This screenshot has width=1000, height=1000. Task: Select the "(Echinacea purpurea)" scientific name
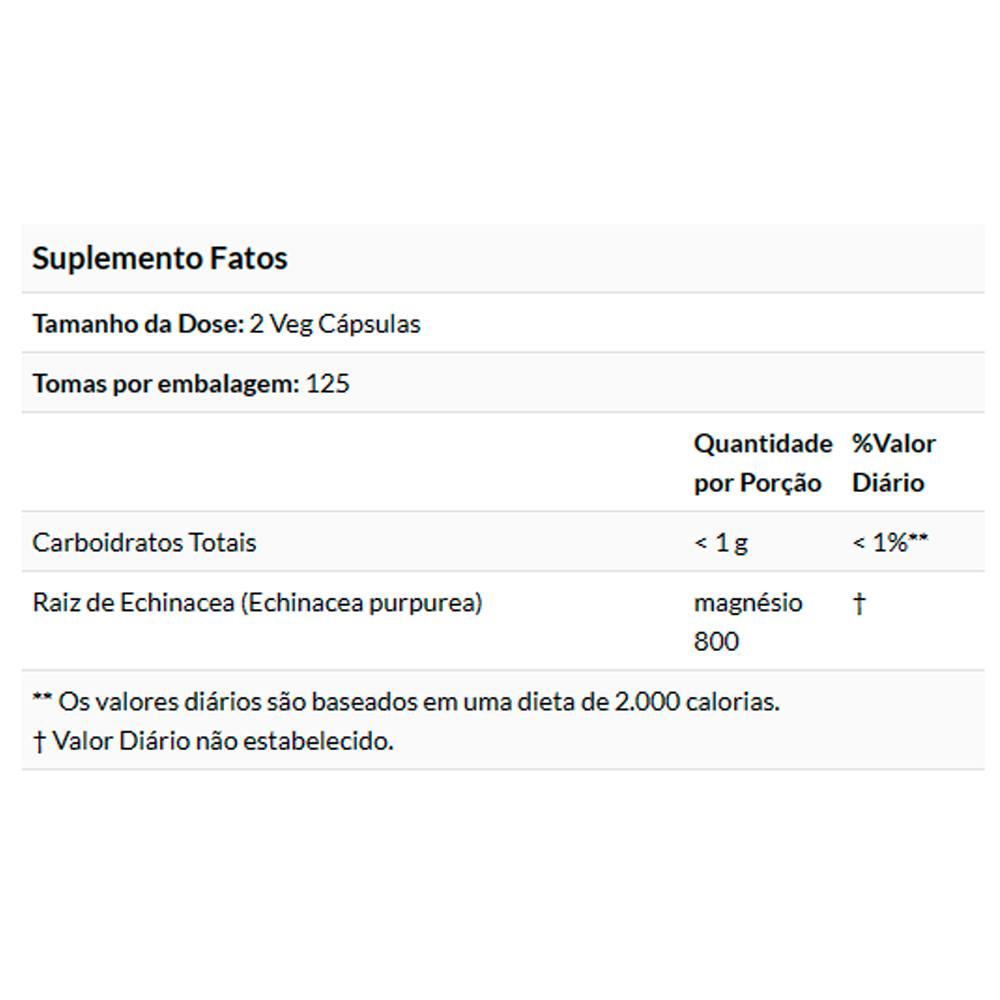pos(360,603)
